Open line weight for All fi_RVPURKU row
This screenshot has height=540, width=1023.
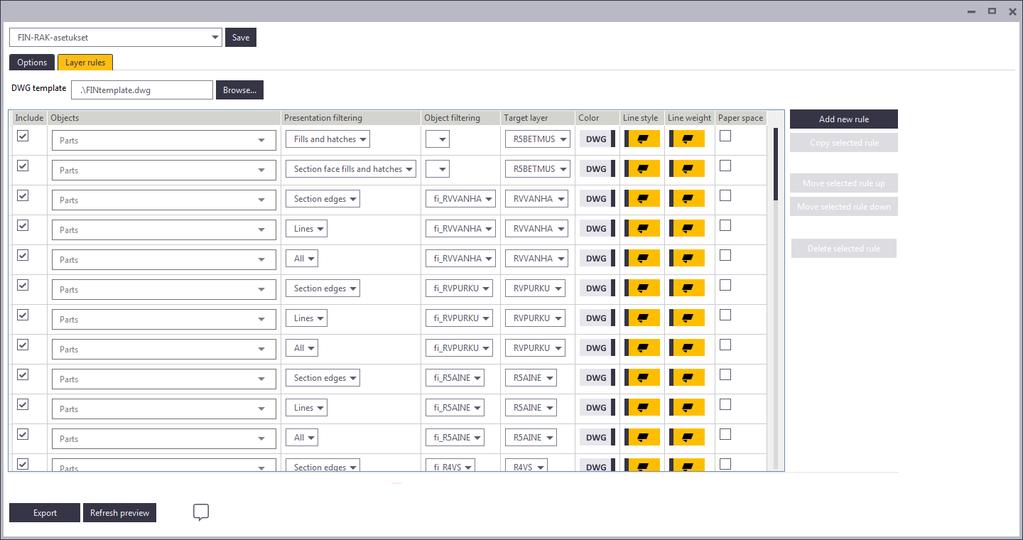[x=687, y=348]
